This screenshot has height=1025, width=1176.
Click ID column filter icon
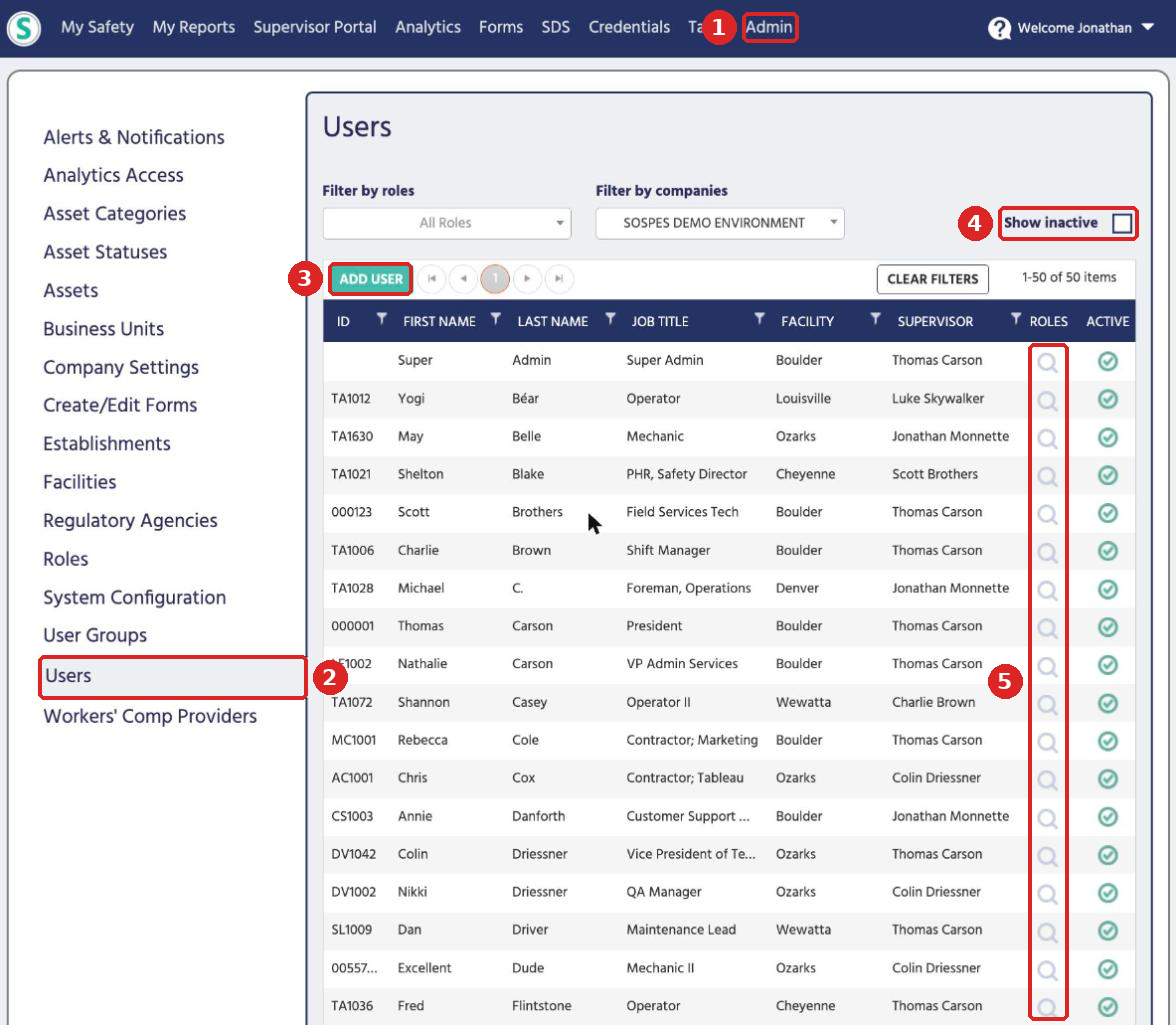coord(382,319)
